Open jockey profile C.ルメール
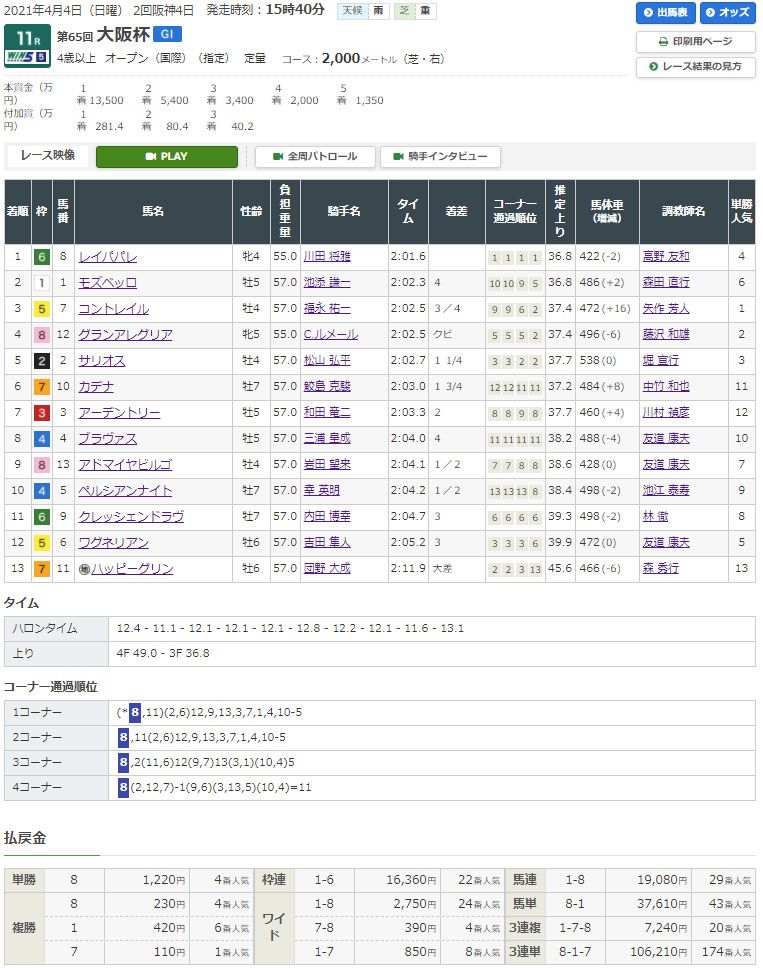The image size is (763, 972). pyautogui.click(x=329, y=335)
